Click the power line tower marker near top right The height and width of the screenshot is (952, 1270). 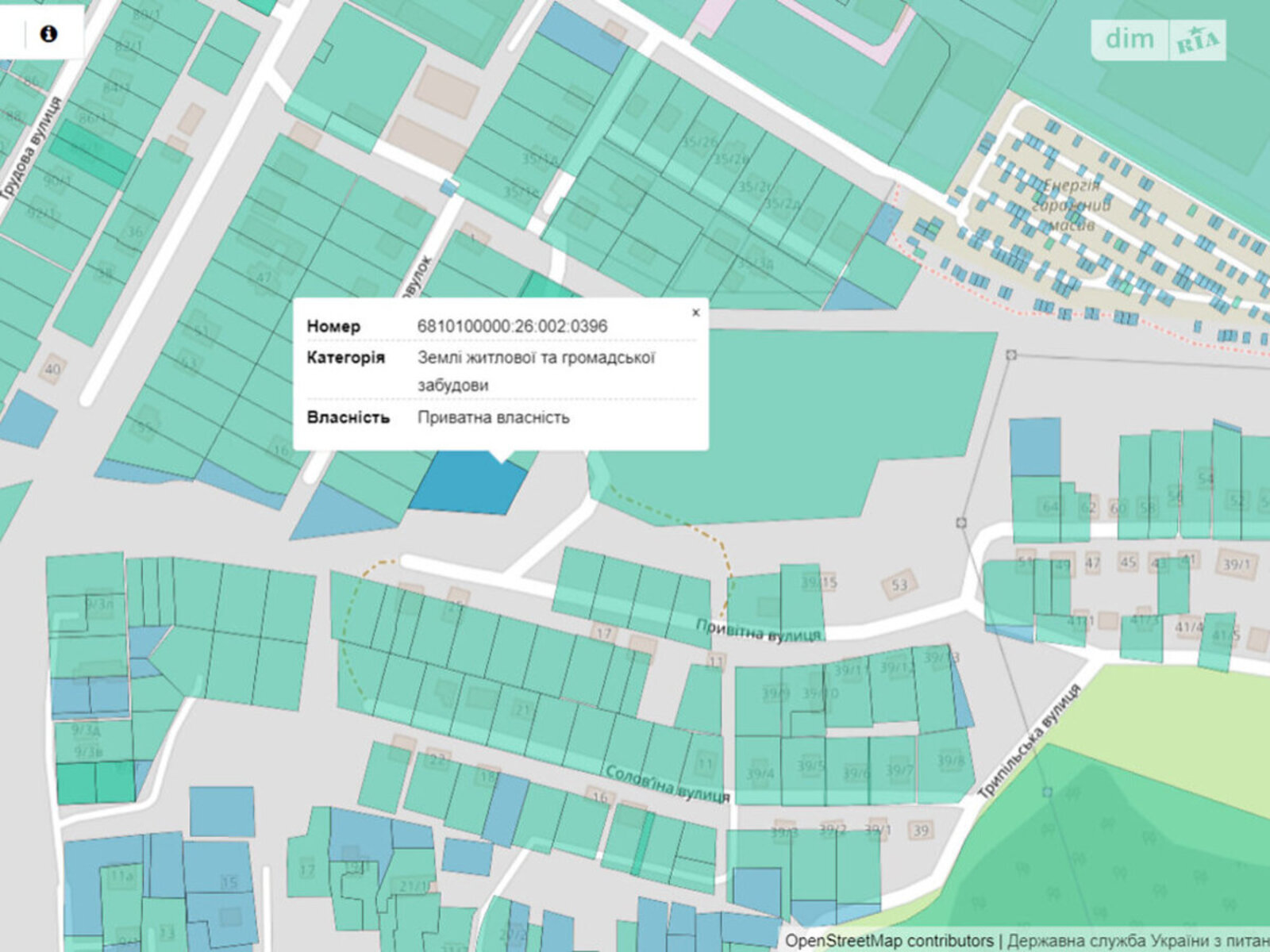(1010, 355)
